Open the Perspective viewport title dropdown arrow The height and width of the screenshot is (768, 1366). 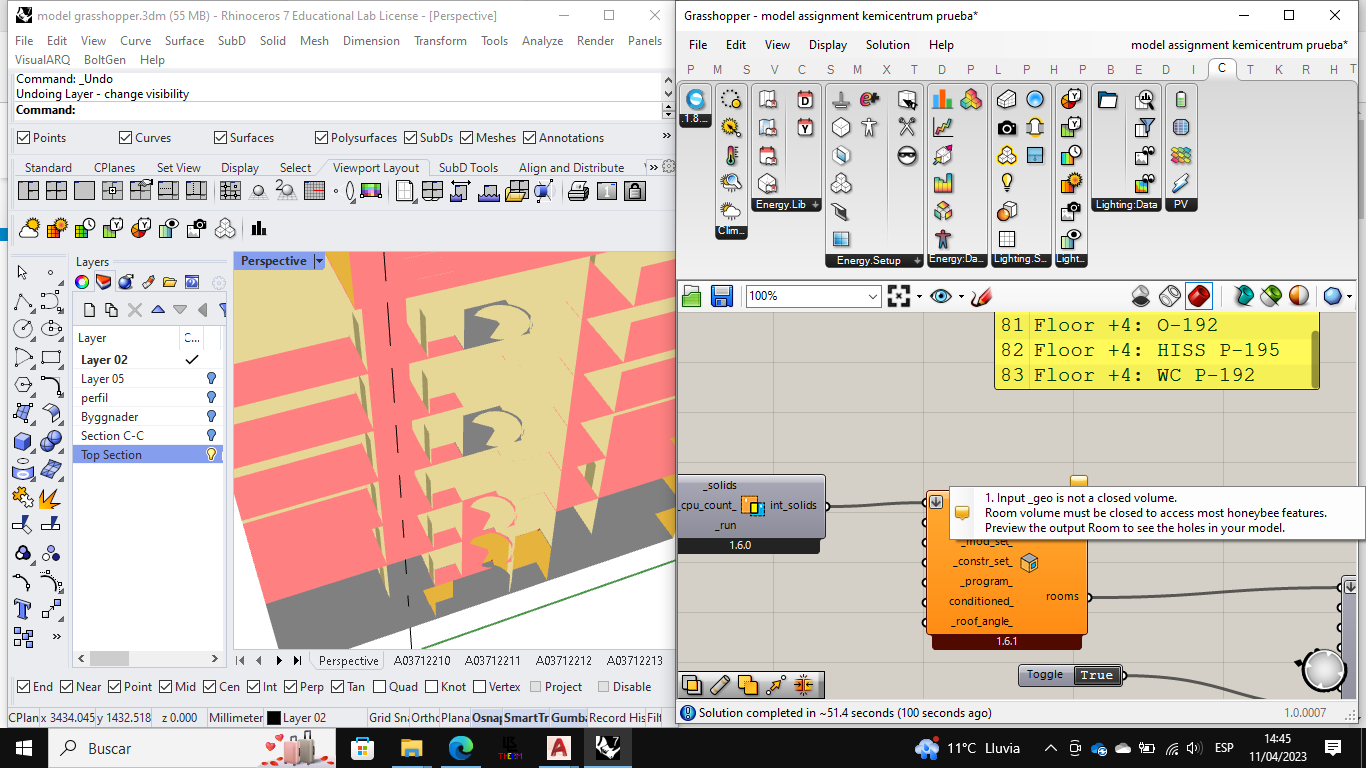(320, 261)
